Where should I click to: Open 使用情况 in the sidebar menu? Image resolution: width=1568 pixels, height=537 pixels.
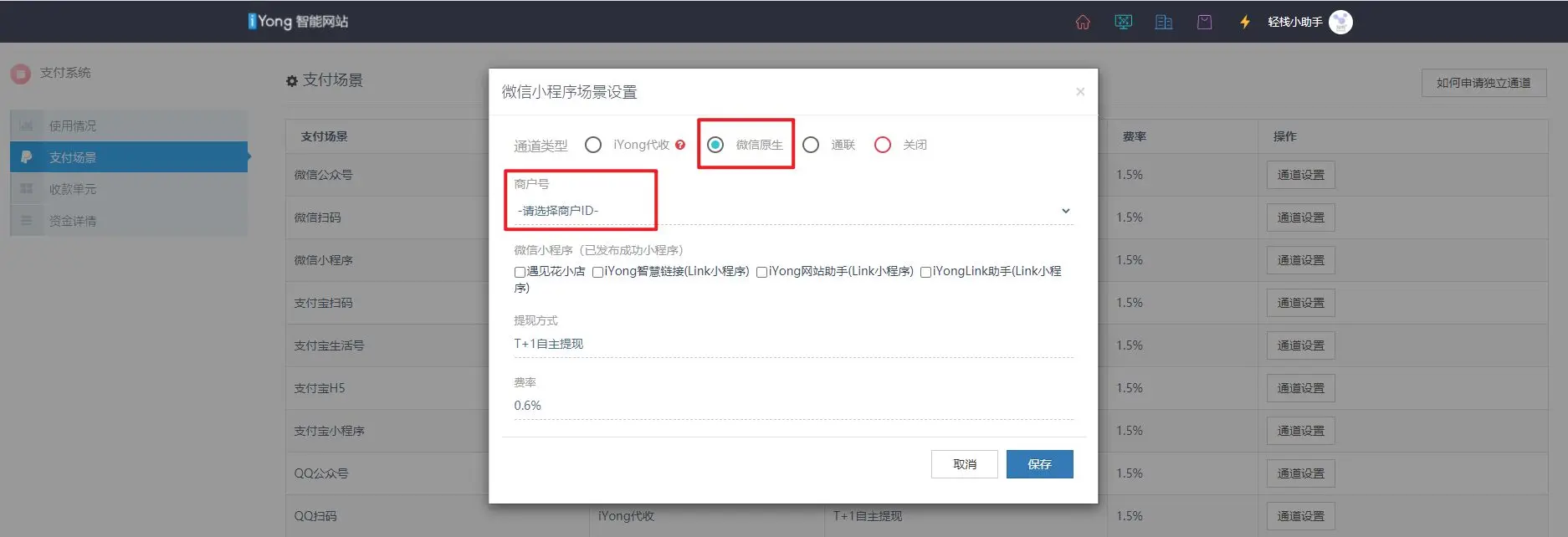pyautogui.click(x=73, y=126)
